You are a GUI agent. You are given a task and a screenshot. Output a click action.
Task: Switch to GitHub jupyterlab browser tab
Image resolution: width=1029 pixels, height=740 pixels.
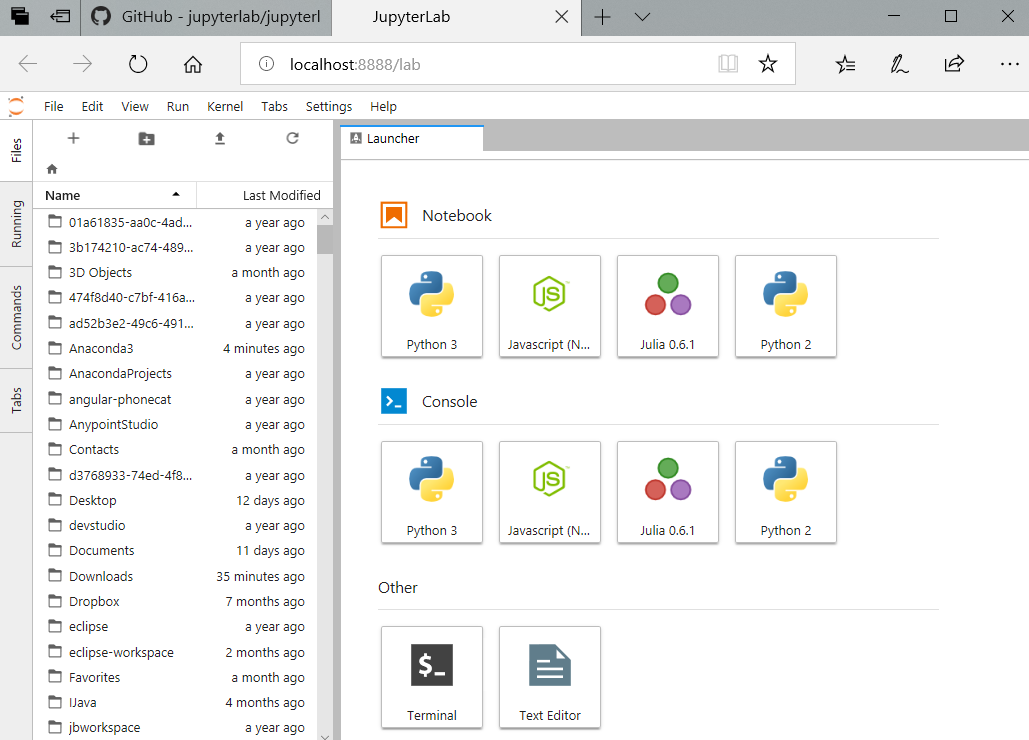pyautogui.click(x=207, y=17)
